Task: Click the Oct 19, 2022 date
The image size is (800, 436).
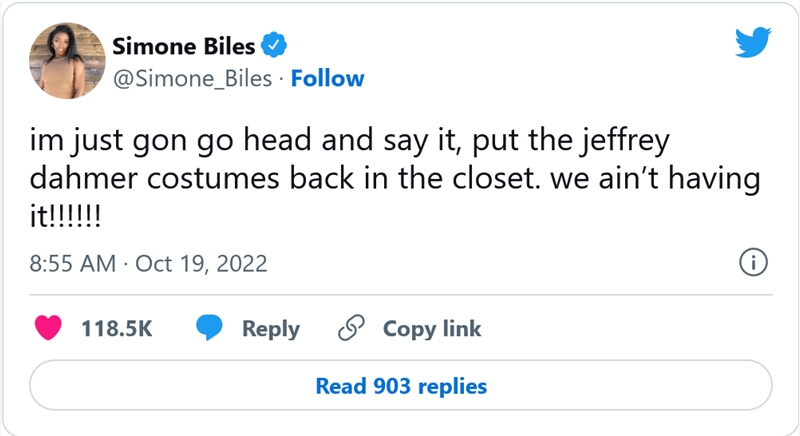Action: (201, 264)
